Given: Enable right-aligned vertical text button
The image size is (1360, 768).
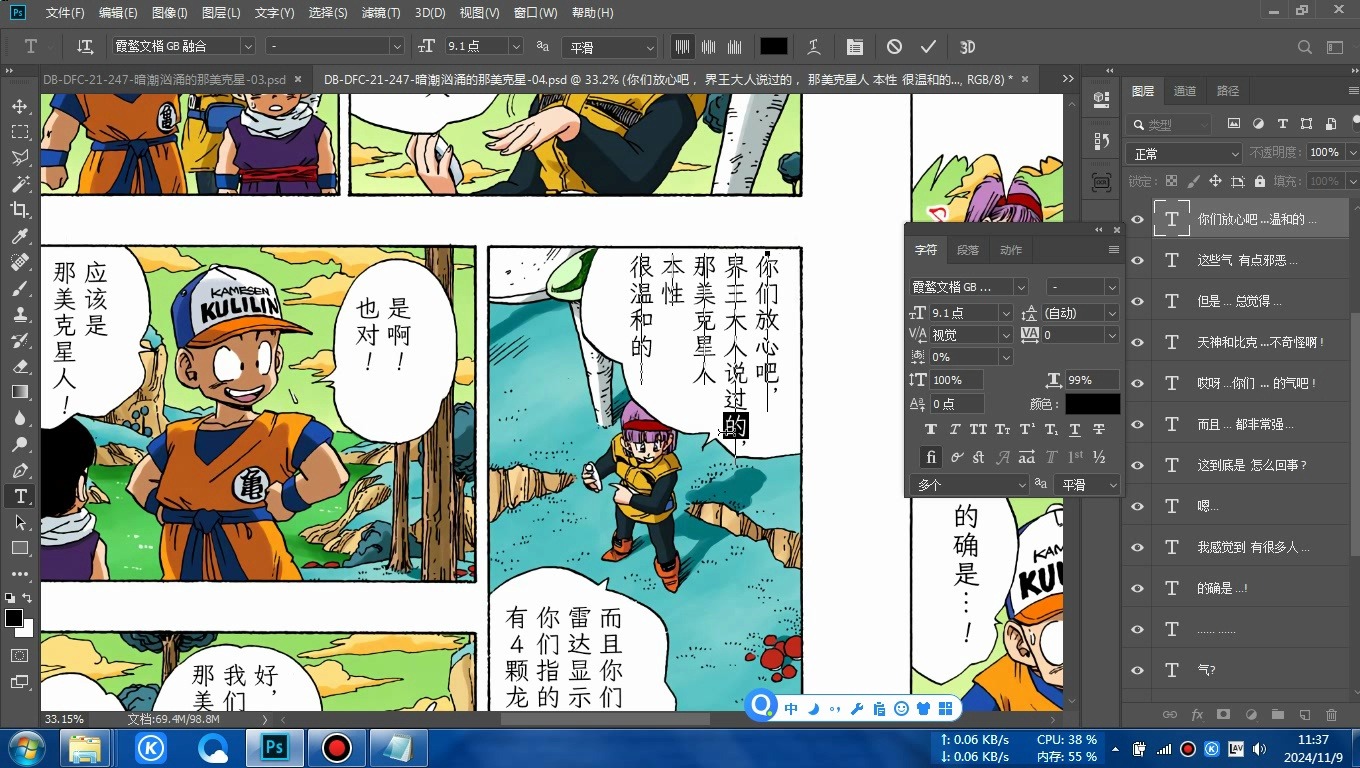Looking at the screenshot, I should pos(735,46).
